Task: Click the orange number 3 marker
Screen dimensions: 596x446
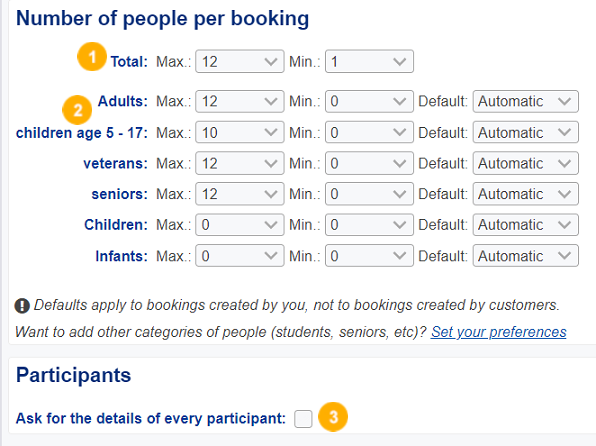Action: pos(333,417)
